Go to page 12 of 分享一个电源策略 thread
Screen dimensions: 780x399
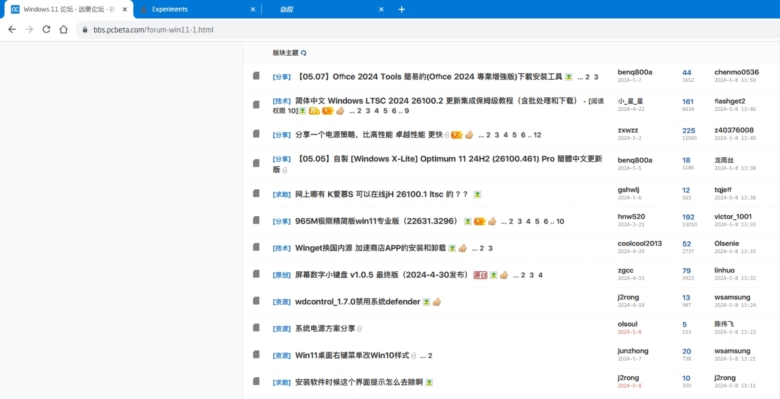[x=537, y=135]
